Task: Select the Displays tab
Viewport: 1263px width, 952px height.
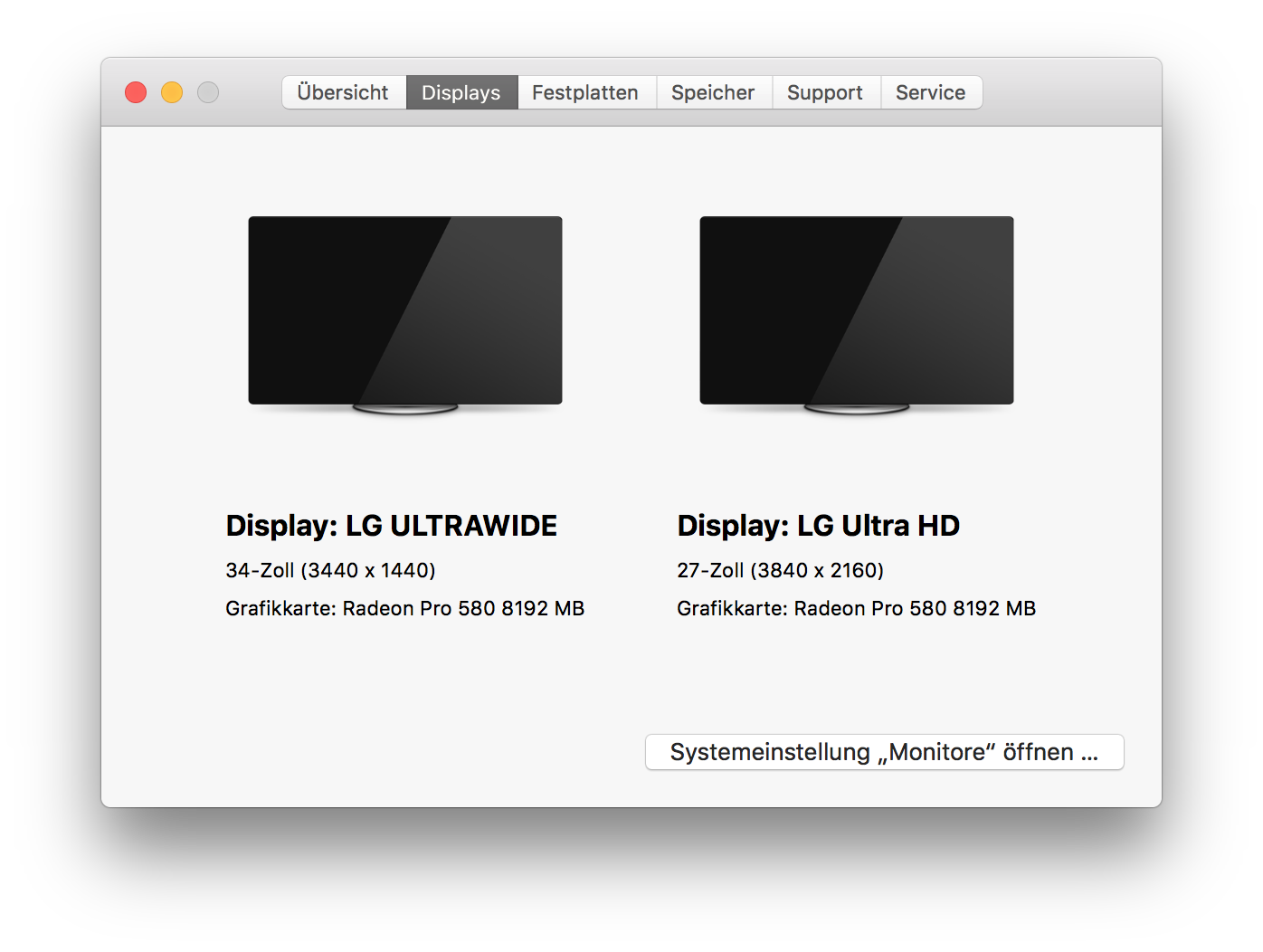Action: (461, 92)
